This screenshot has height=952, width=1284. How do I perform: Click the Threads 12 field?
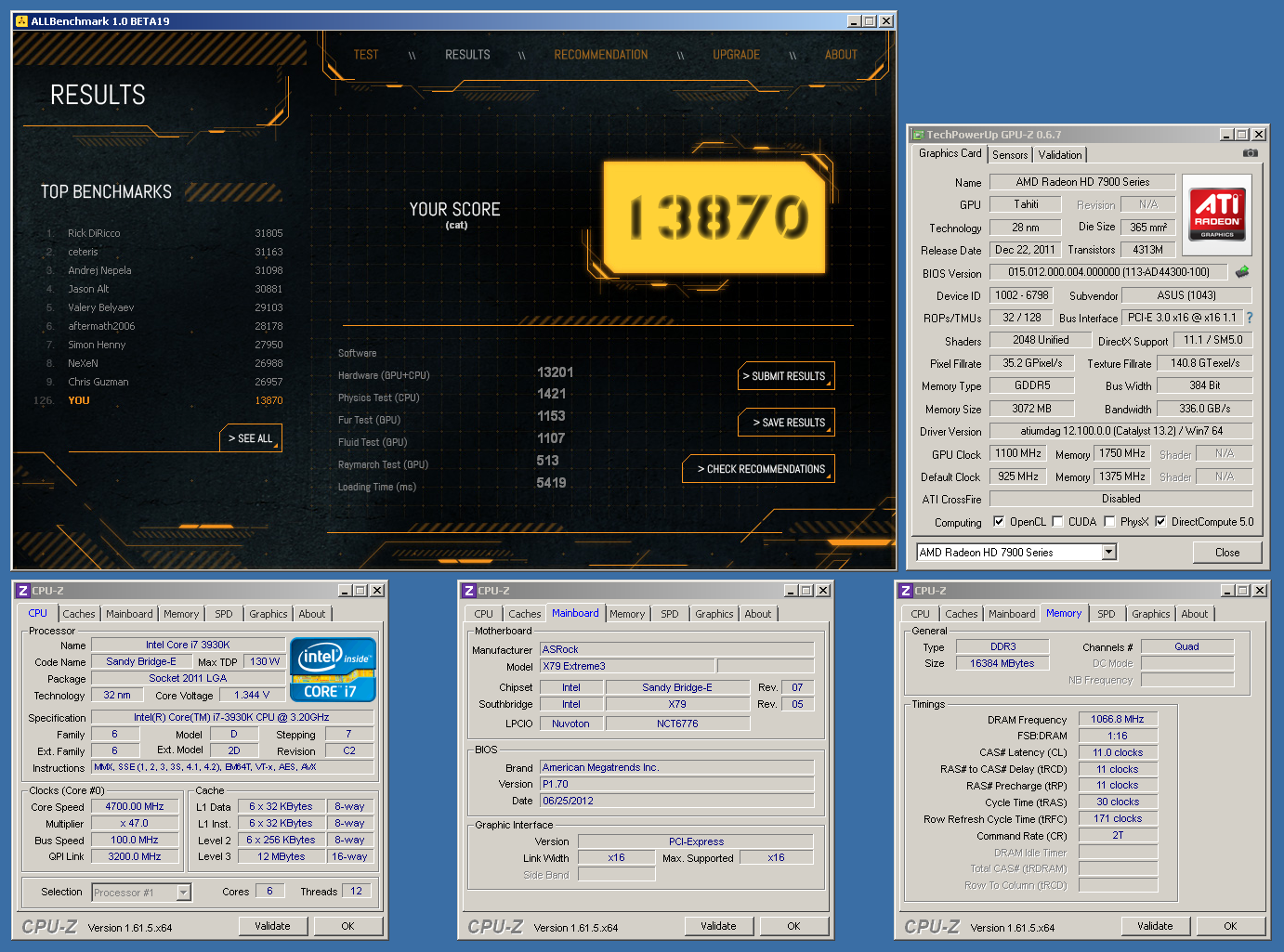tap(357, 891)
